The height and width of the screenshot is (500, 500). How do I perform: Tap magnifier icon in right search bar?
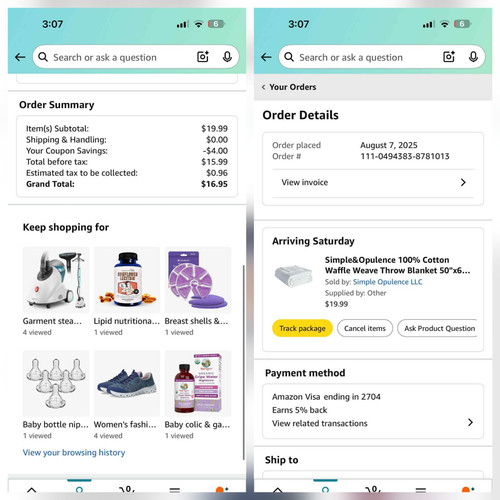tap(289, 57)
